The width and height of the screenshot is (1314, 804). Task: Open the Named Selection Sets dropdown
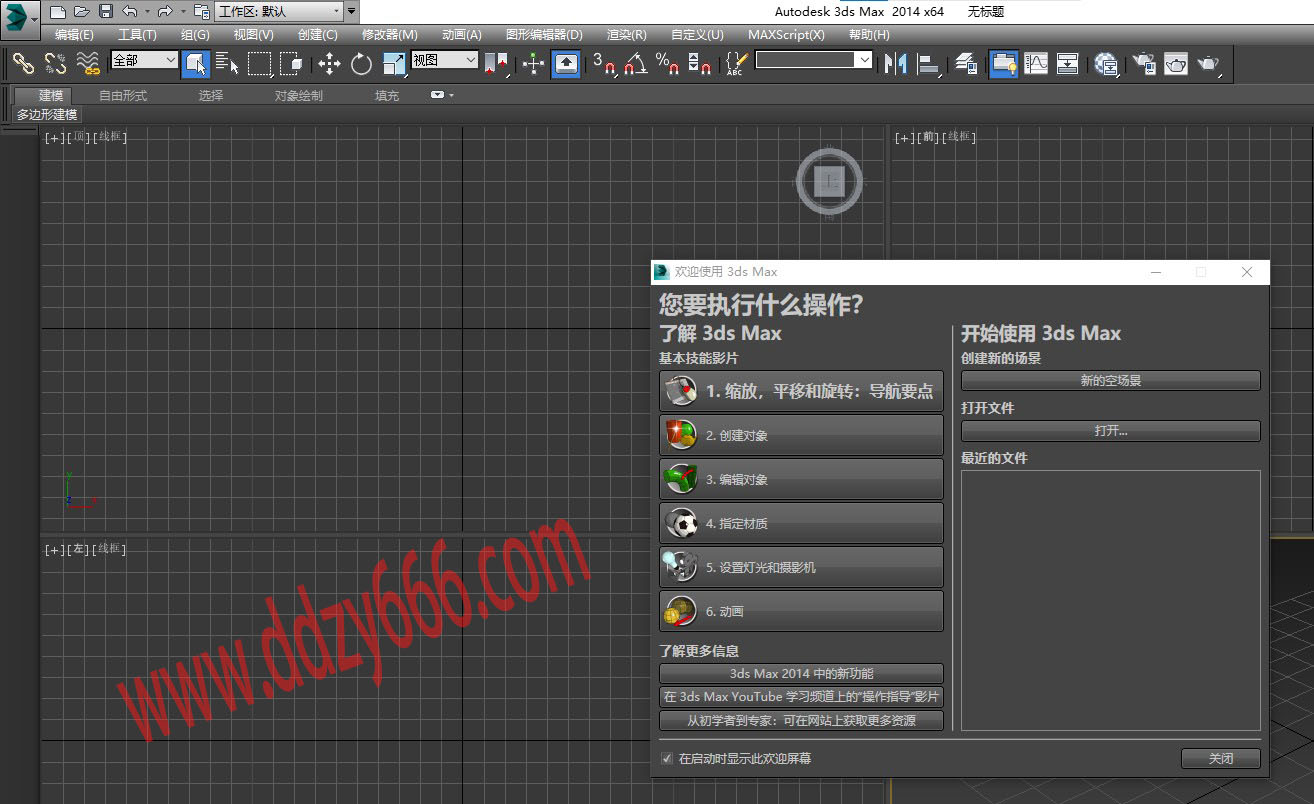[814, 60]
